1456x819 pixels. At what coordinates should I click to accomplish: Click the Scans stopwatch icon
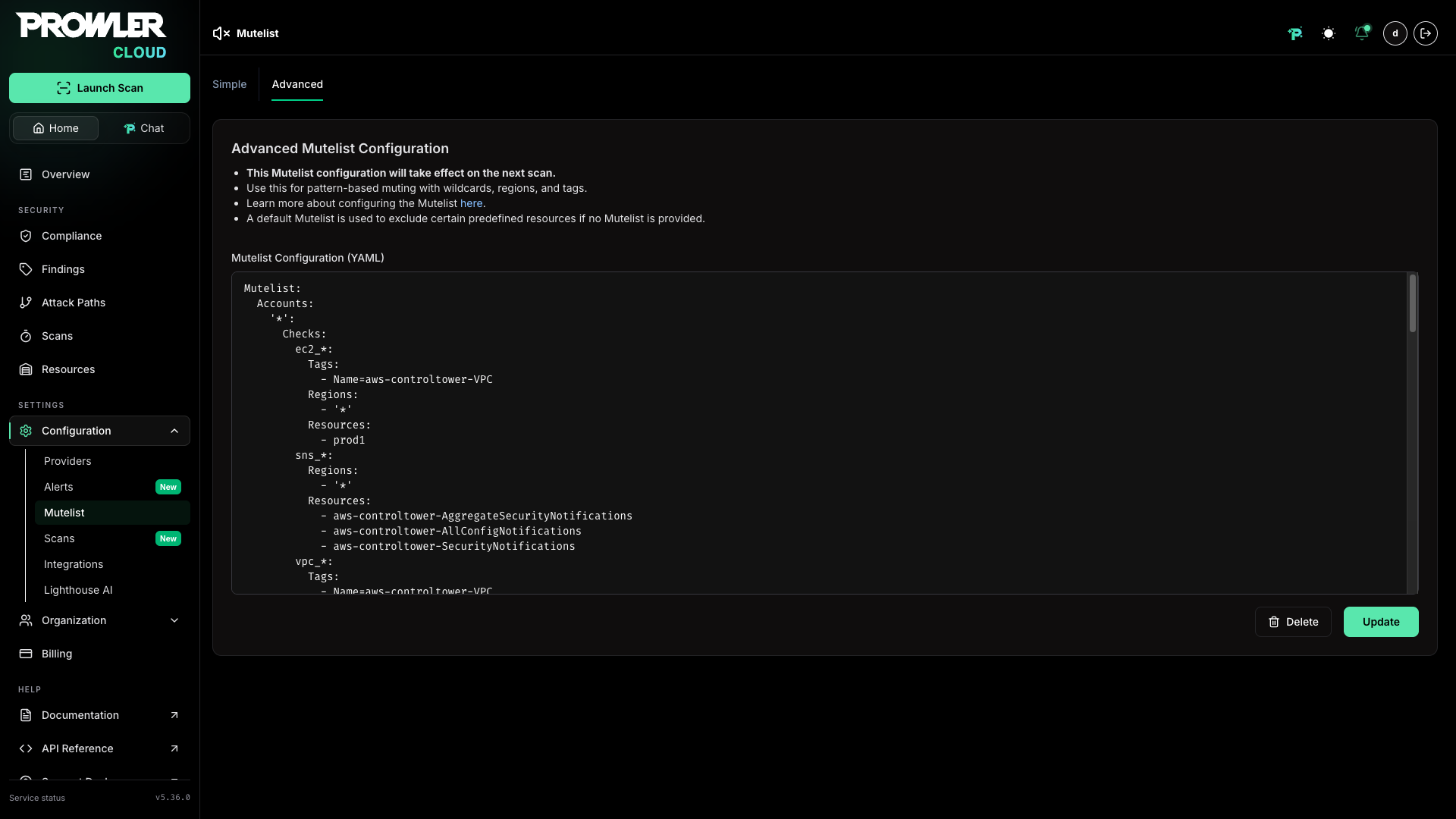[26, 336]
